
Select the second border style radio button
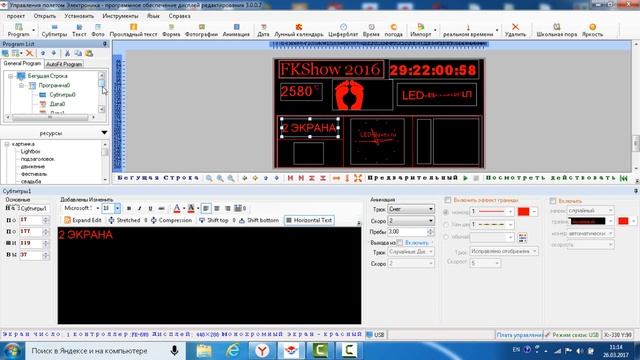tap(446, 224)
